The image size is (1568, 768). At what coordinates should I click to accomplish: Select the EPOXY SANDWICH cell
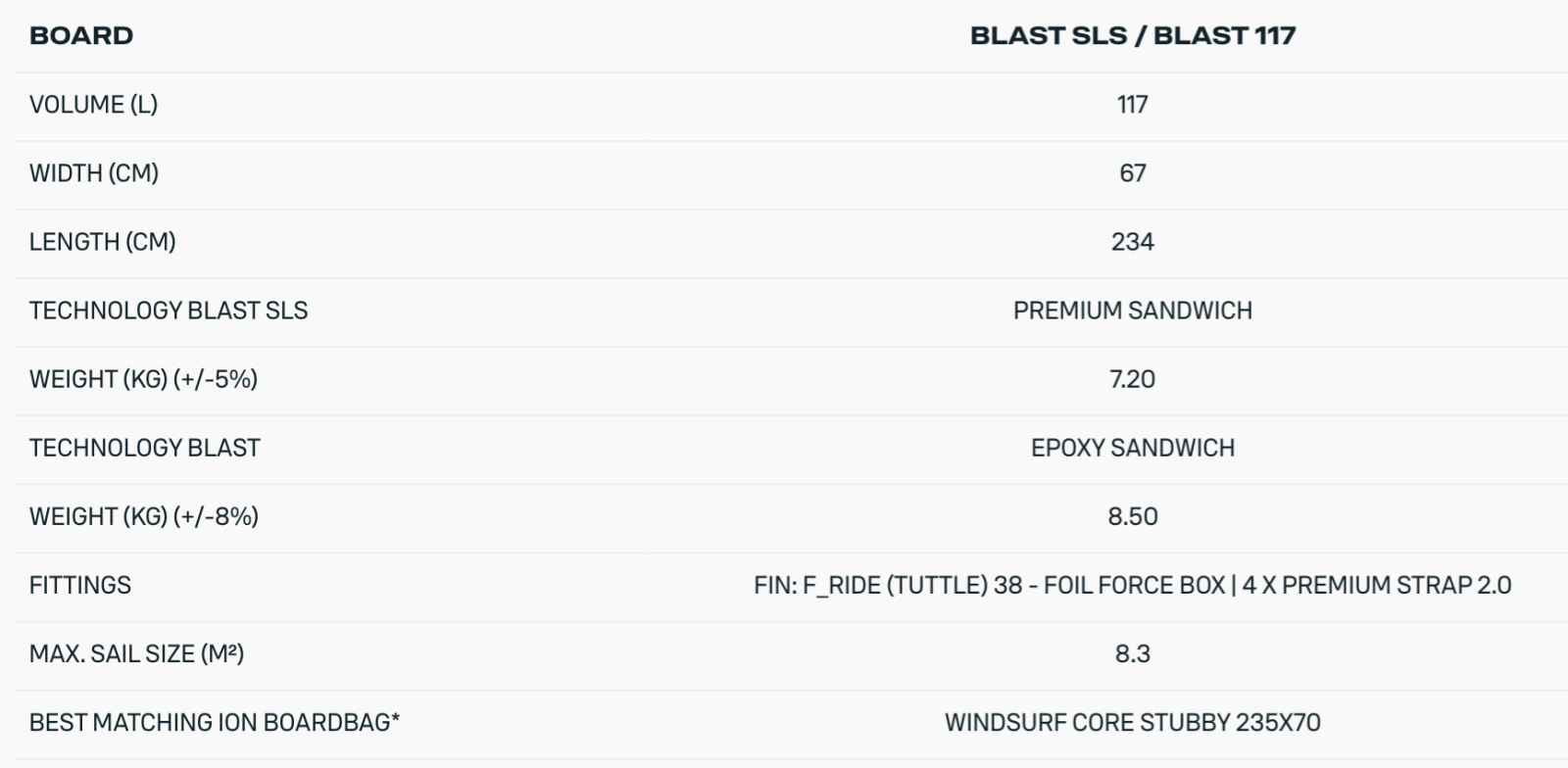[x=1132, y=448]
